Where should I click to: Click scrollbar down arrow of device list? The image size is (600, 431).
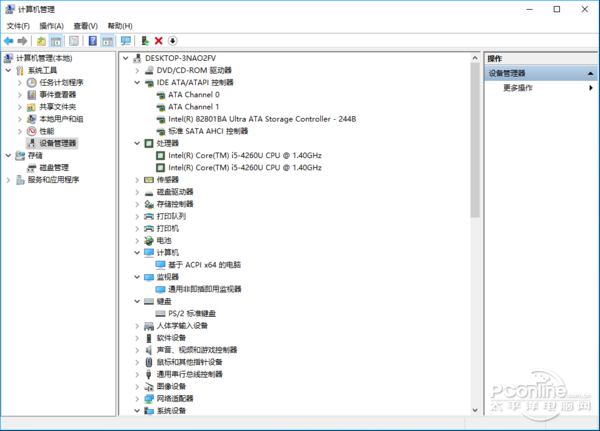point(475,410)
